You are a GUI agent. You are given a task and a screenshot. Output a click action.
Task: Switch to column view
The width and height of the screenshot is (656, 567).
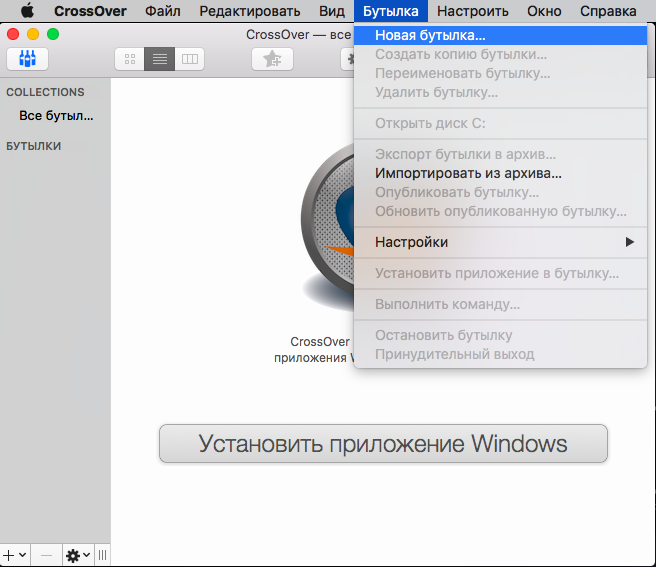(x=190, y=59)
